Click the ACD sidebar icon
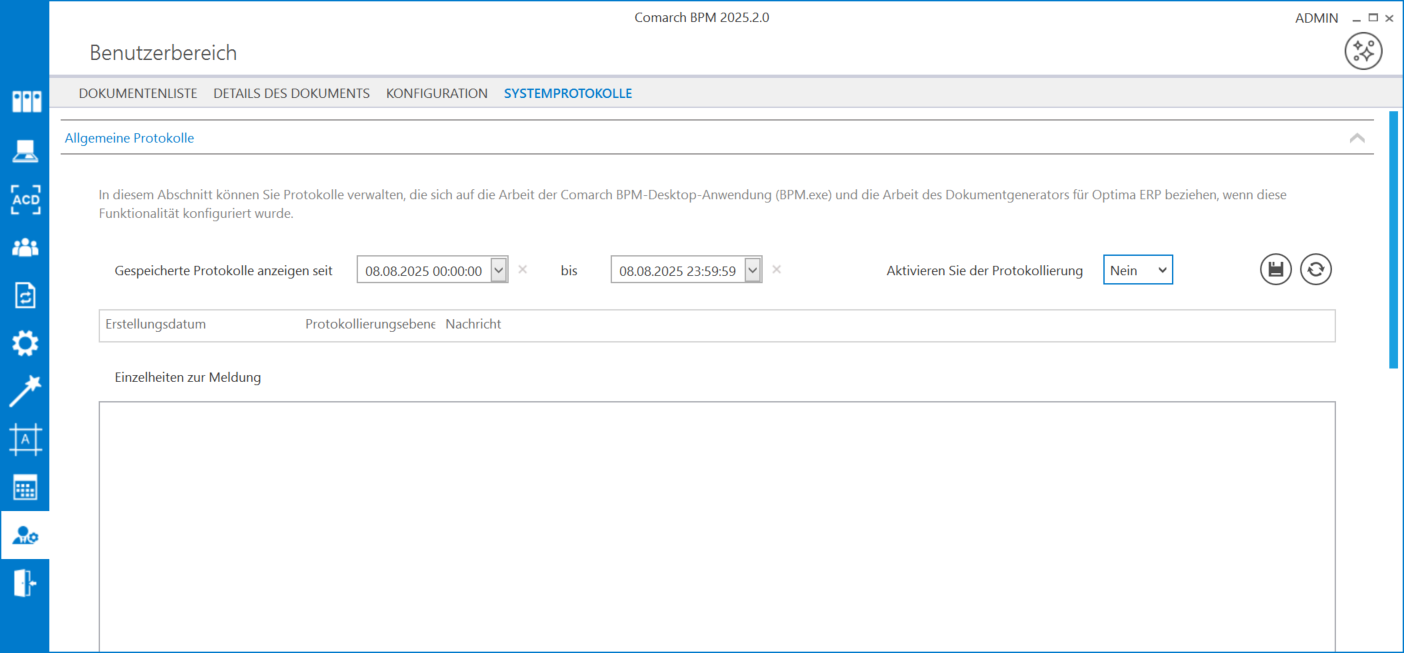1404x653 pixels. [x=25, y=198]
